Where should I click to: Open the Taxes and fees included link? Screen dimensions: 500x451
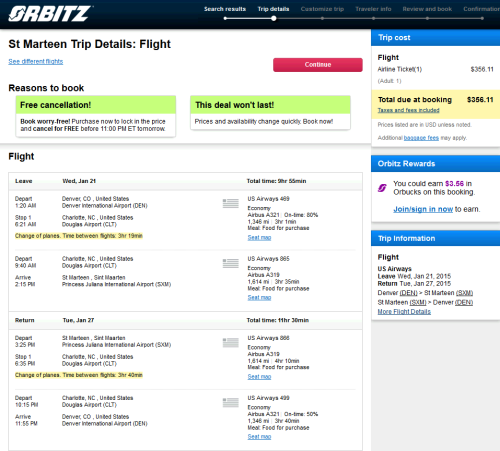coord(408,110)
